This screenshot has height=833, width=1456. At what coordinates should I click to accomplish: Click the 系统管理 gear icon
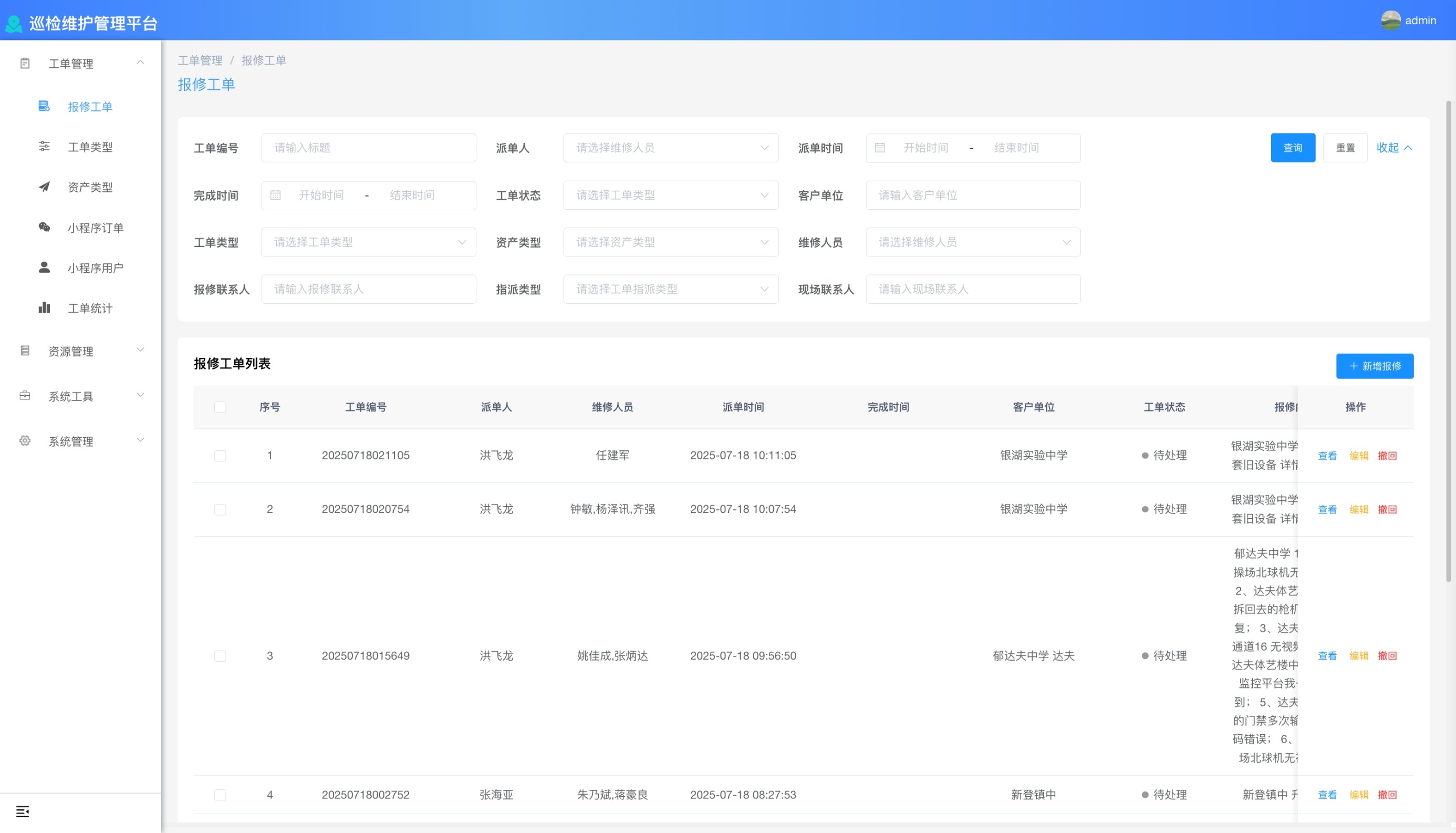(24, 440)
